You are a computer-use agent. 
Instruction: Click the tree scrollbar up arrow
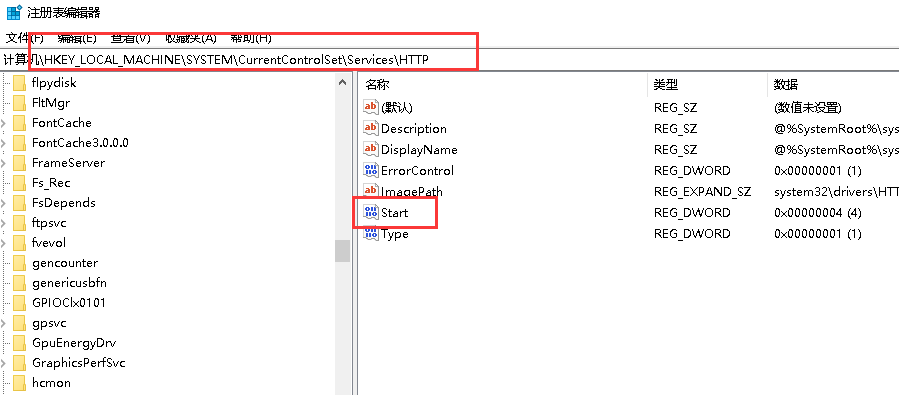coord(342,83)
